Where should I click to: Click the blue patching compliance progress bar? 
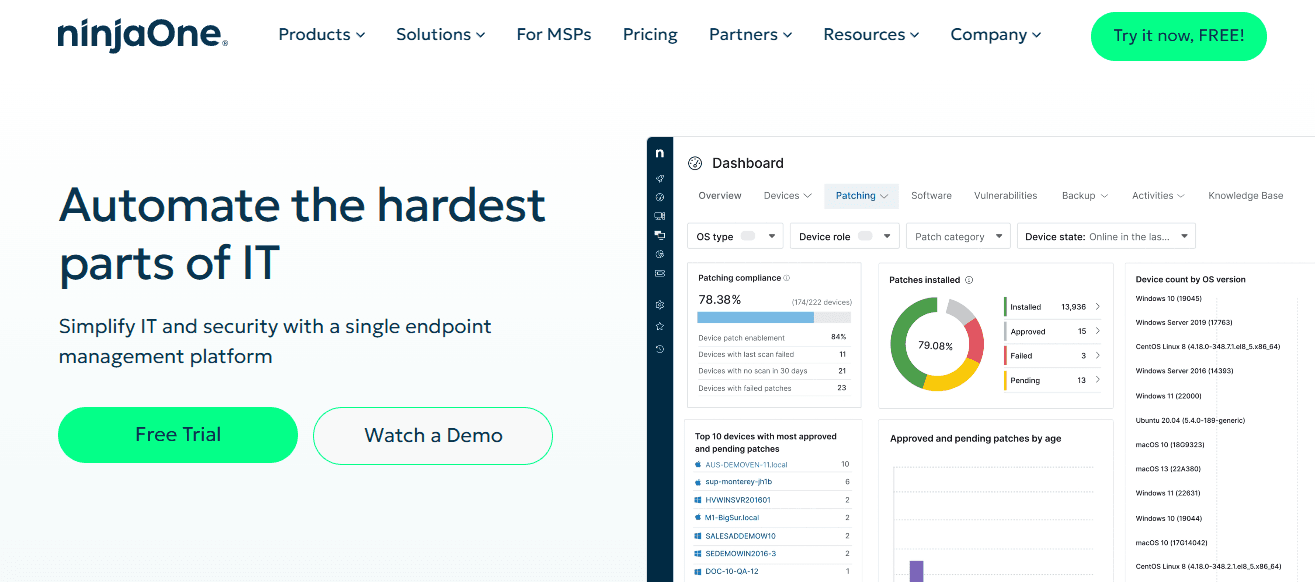coord(756,317)
